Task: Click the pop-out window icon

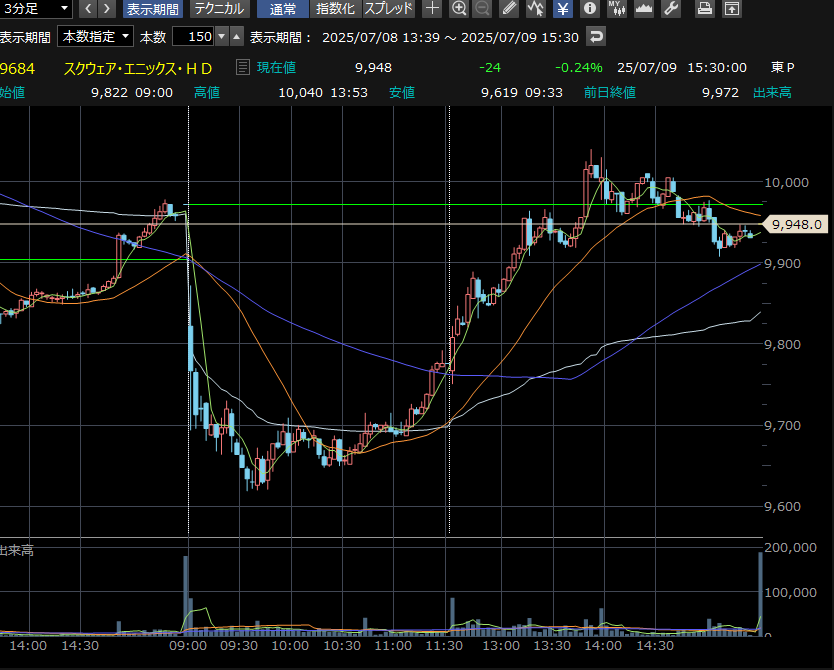Action: tap(732, 9)
